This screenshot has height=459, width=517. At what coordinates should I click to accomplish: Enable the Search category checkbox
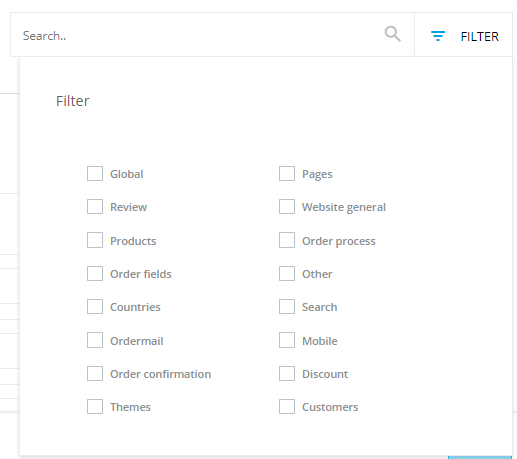pos(287,307)
